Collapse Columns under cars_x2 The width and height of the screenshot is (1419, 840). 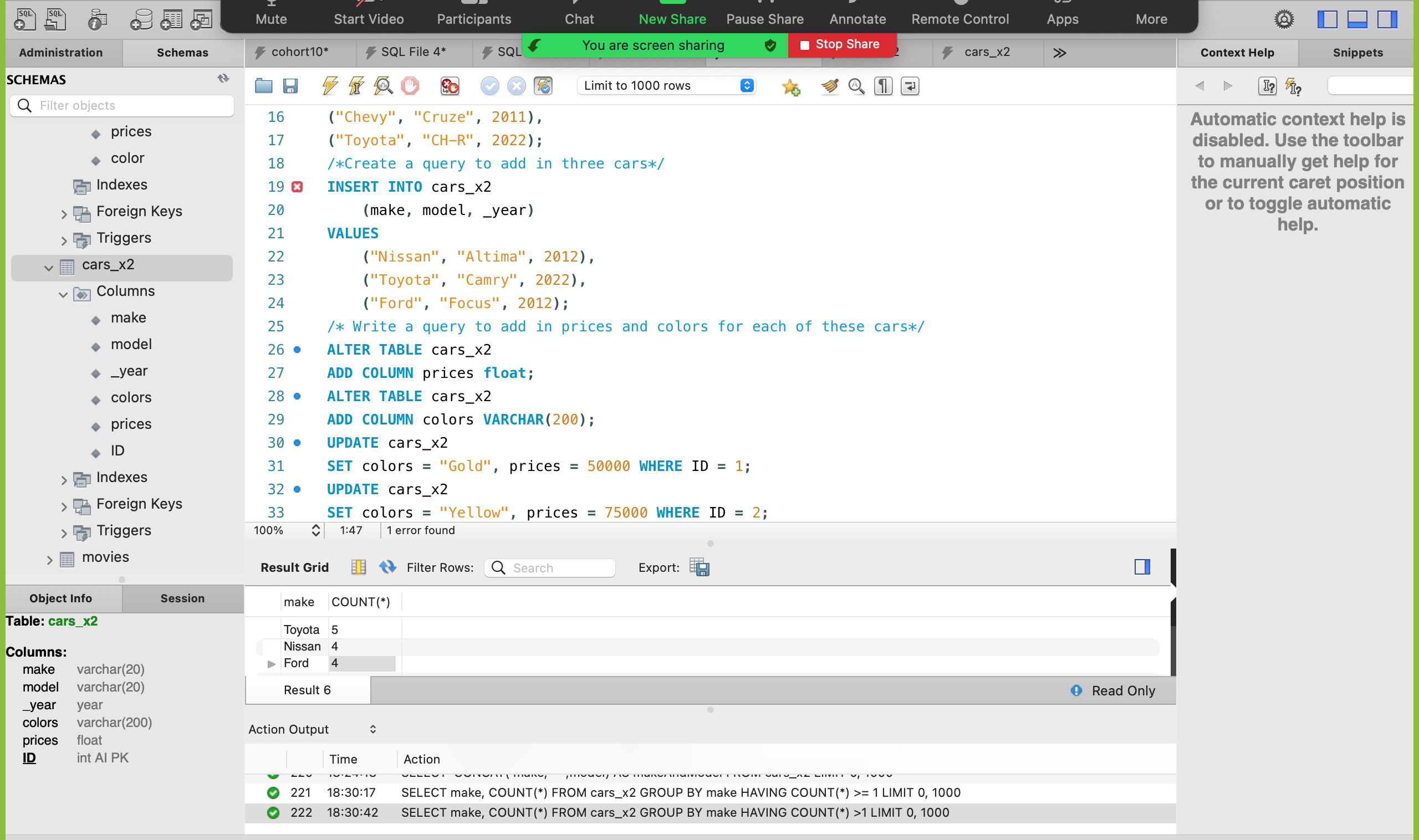(63, 294)
